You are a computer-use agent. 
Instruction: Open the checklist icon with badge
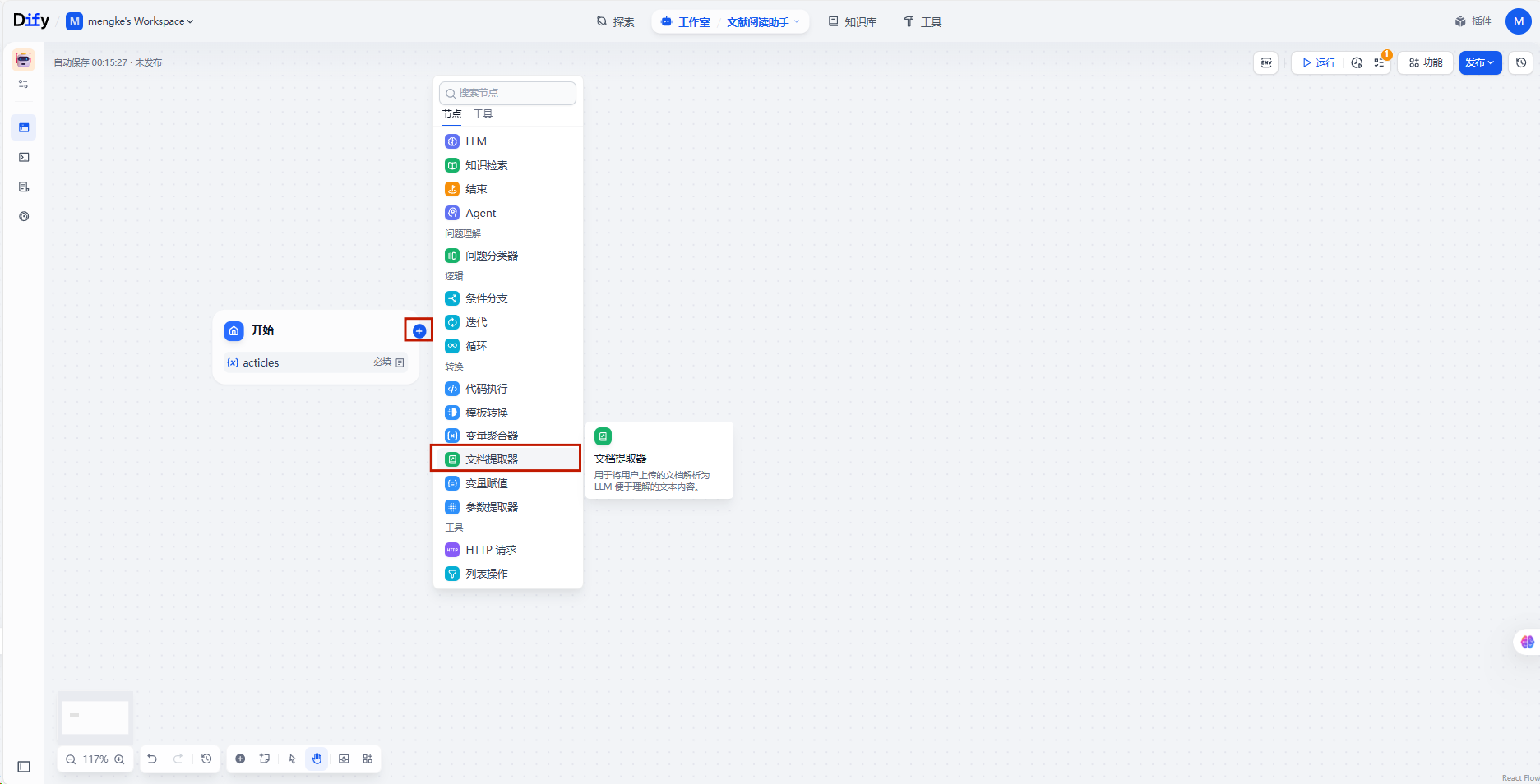(x=1380, y=62)
